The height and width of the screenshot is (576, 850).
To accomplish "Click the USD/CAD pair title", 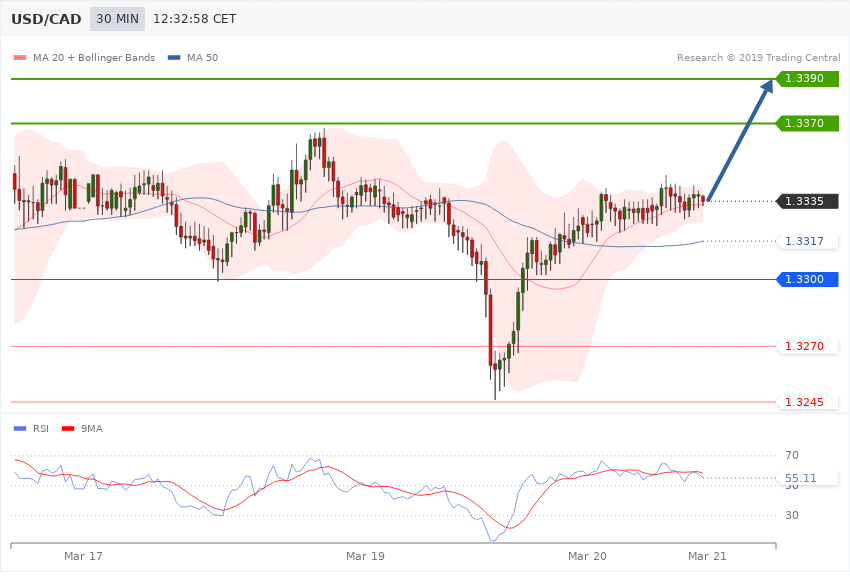I will 46,19.
